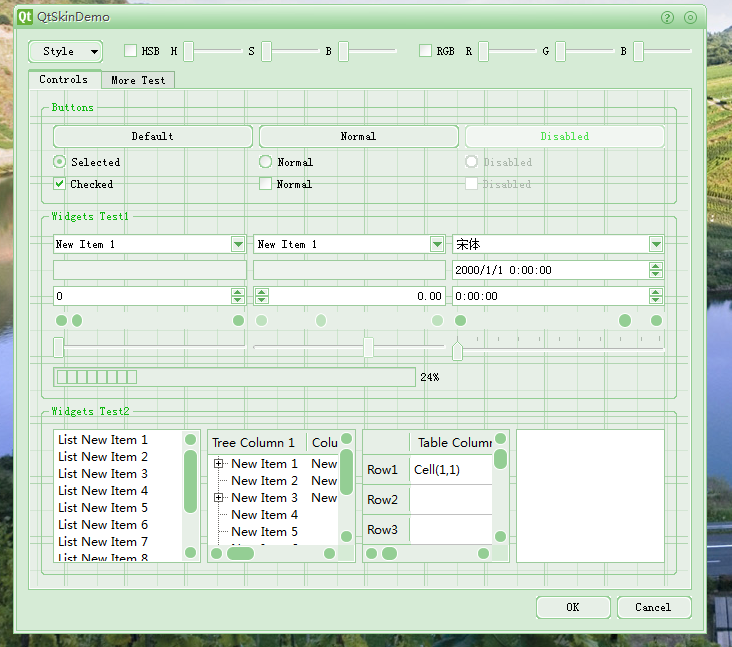The width and height of the screenshot is (732, 647).
Task: Click the spin arrows on the integer 0 field
Action: (x=238, y=296)
